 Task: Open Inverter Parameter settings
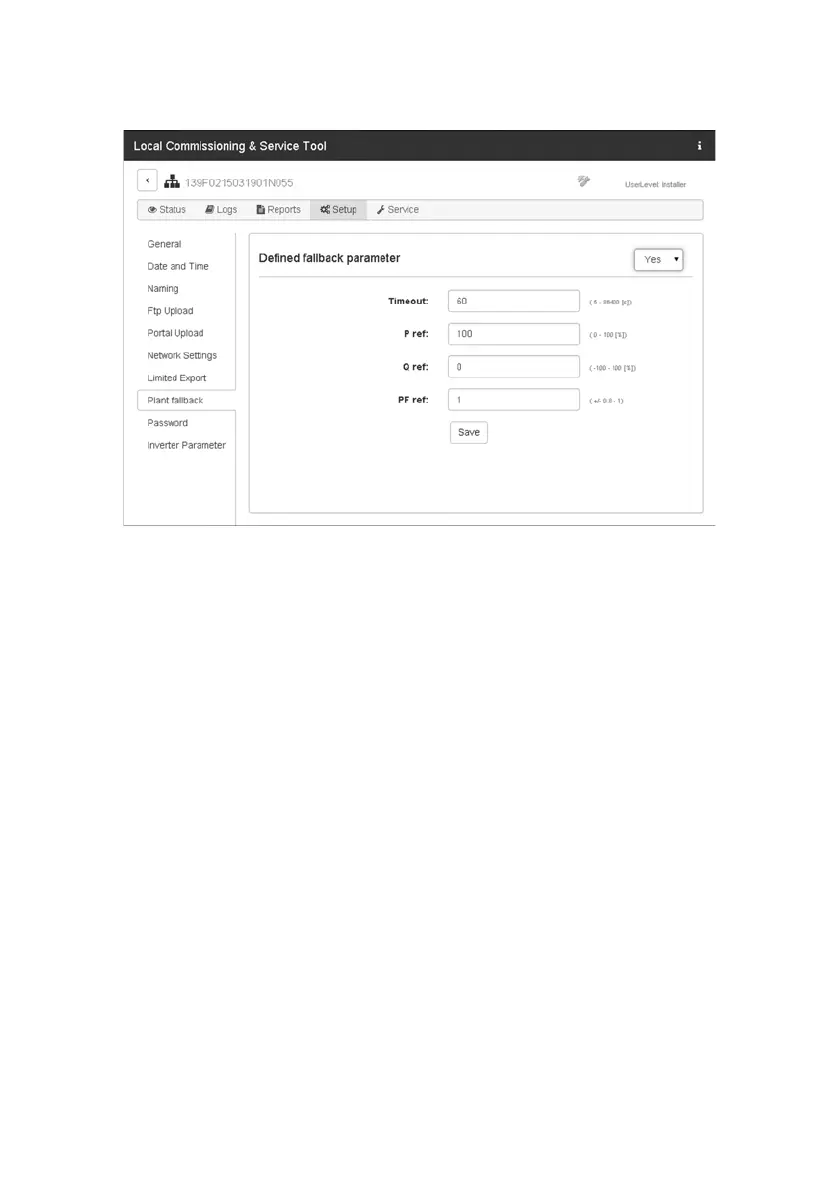tap(187, 445)
